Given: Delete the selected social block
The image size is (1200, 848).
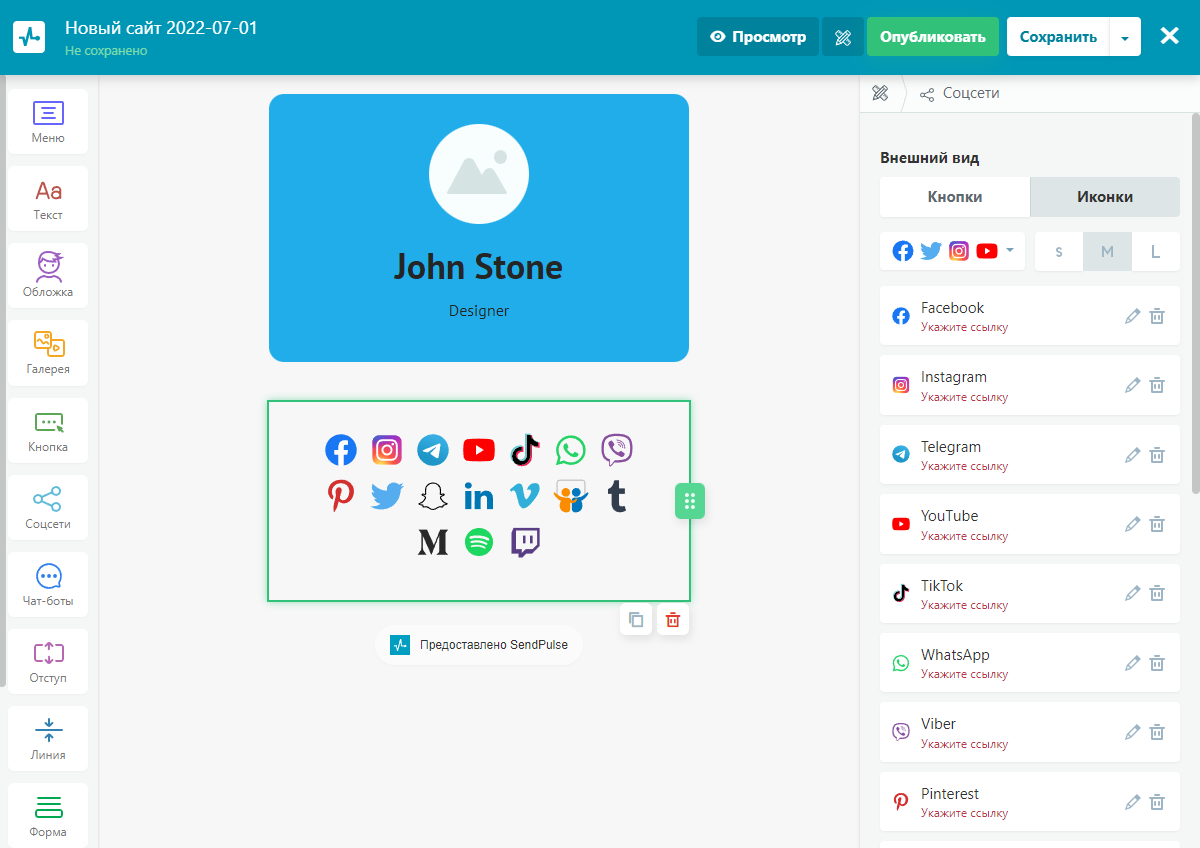Looking at the screenshot, I should [x=673, y=619].
